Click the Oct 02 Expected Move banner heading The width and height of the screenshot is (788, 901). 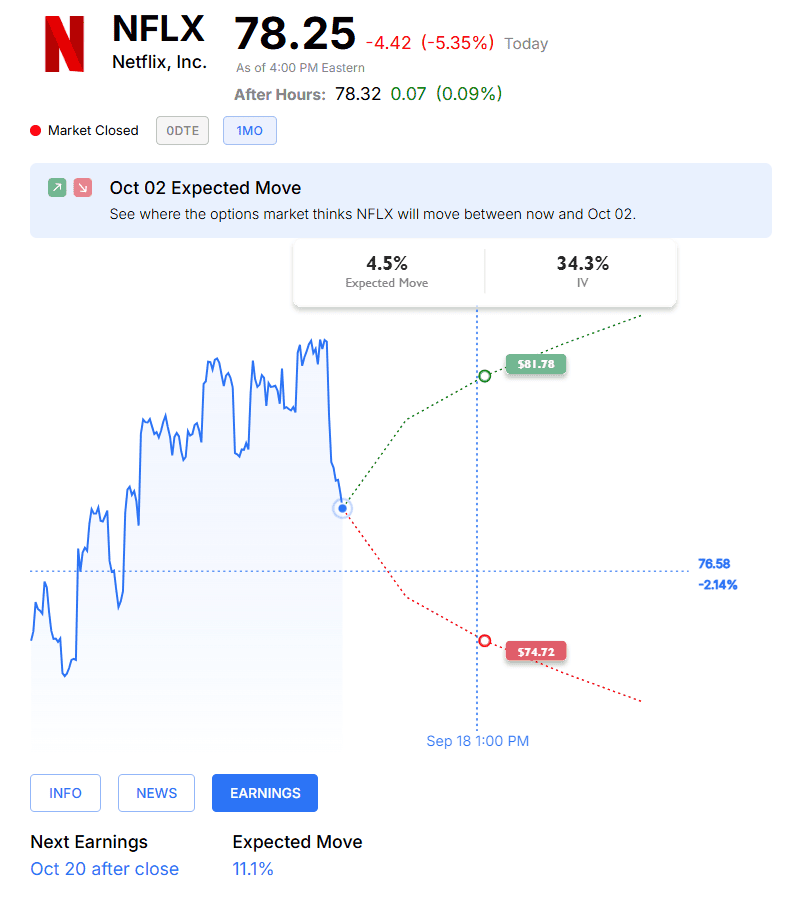[205, 188]
